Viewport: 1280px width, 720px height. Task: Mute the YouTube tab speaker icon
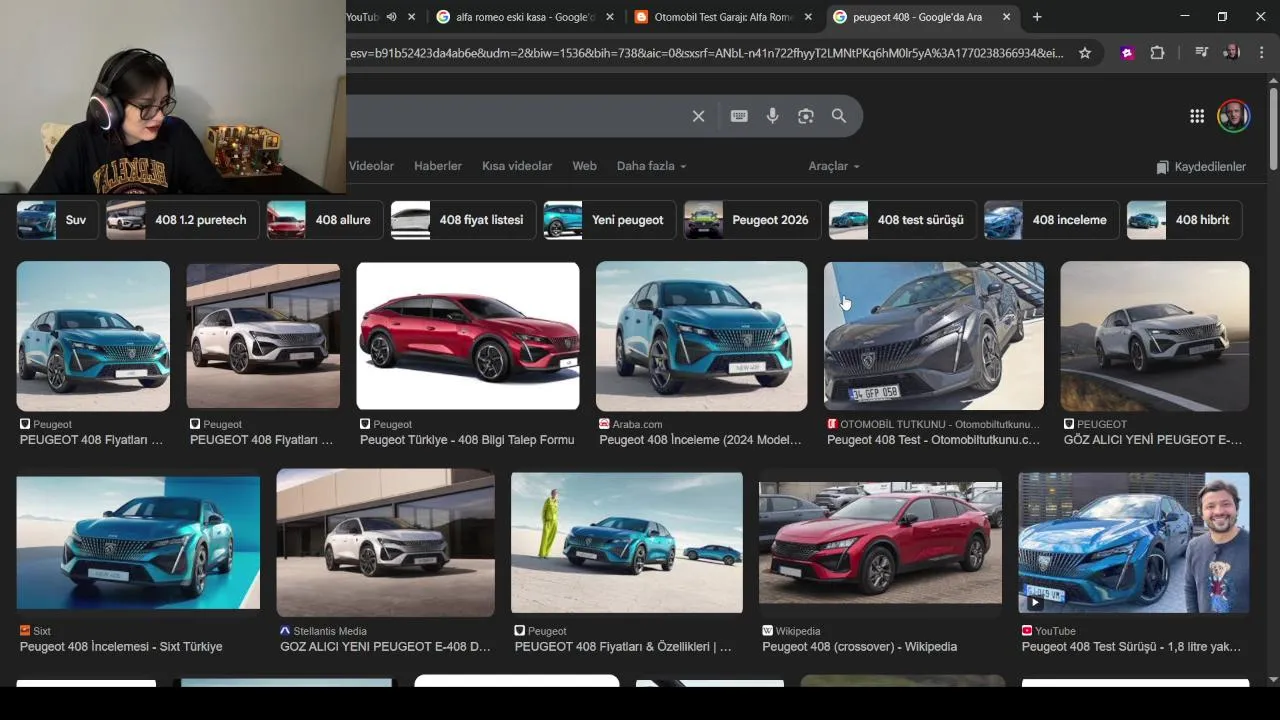[x=391, y=17]
